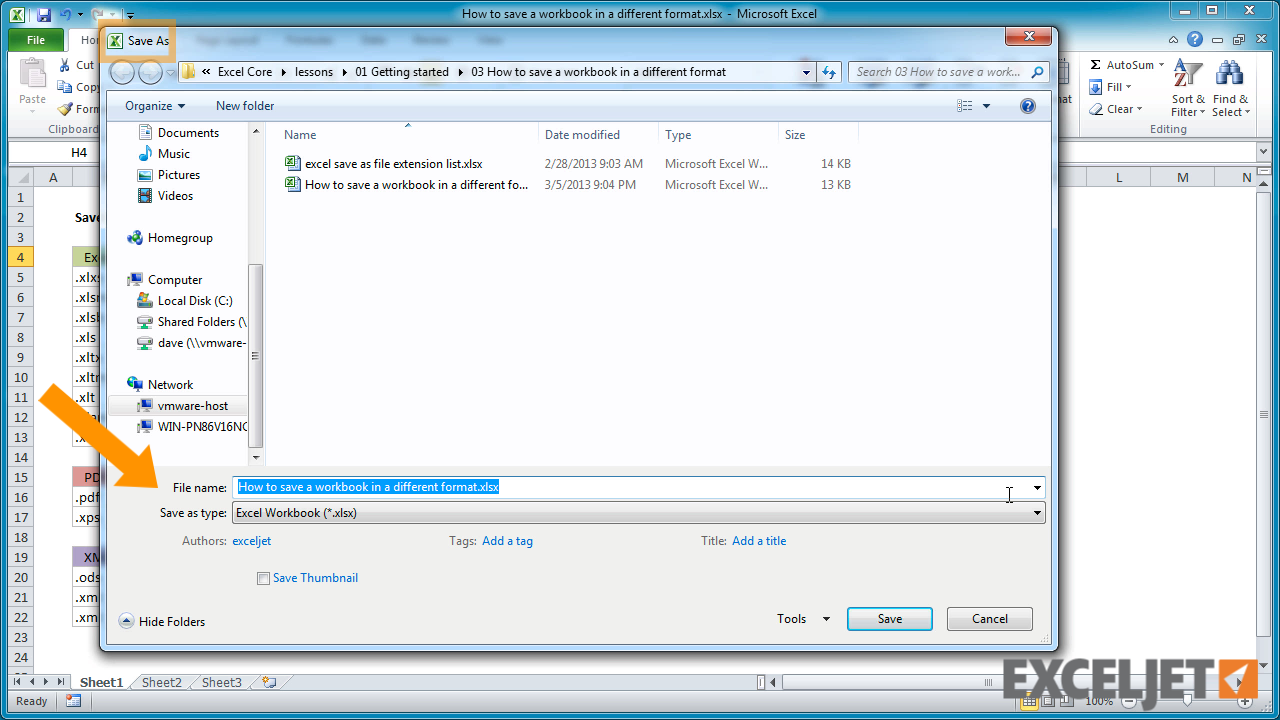Click the search magnifier icon in dialog
This screenshot has height=720, width=1280.
[x=1037, y=72]
